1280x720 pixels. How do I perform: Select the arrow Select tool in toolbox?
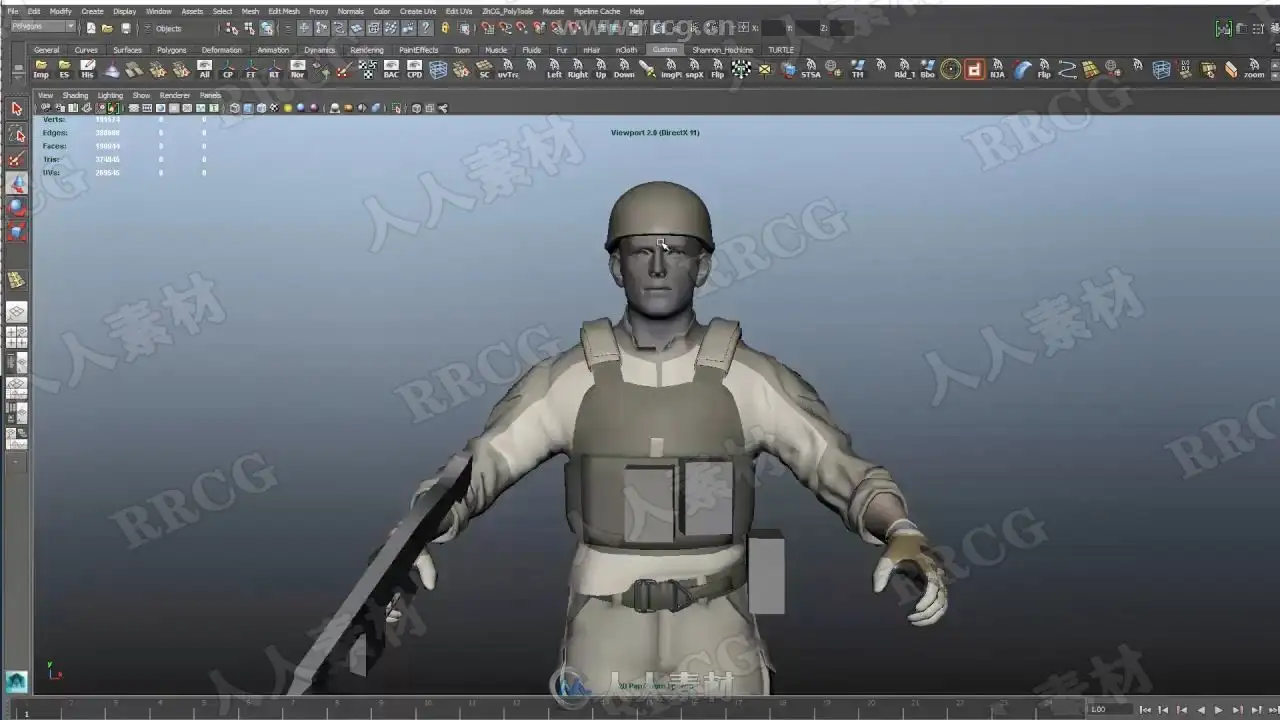pos(16,108)
